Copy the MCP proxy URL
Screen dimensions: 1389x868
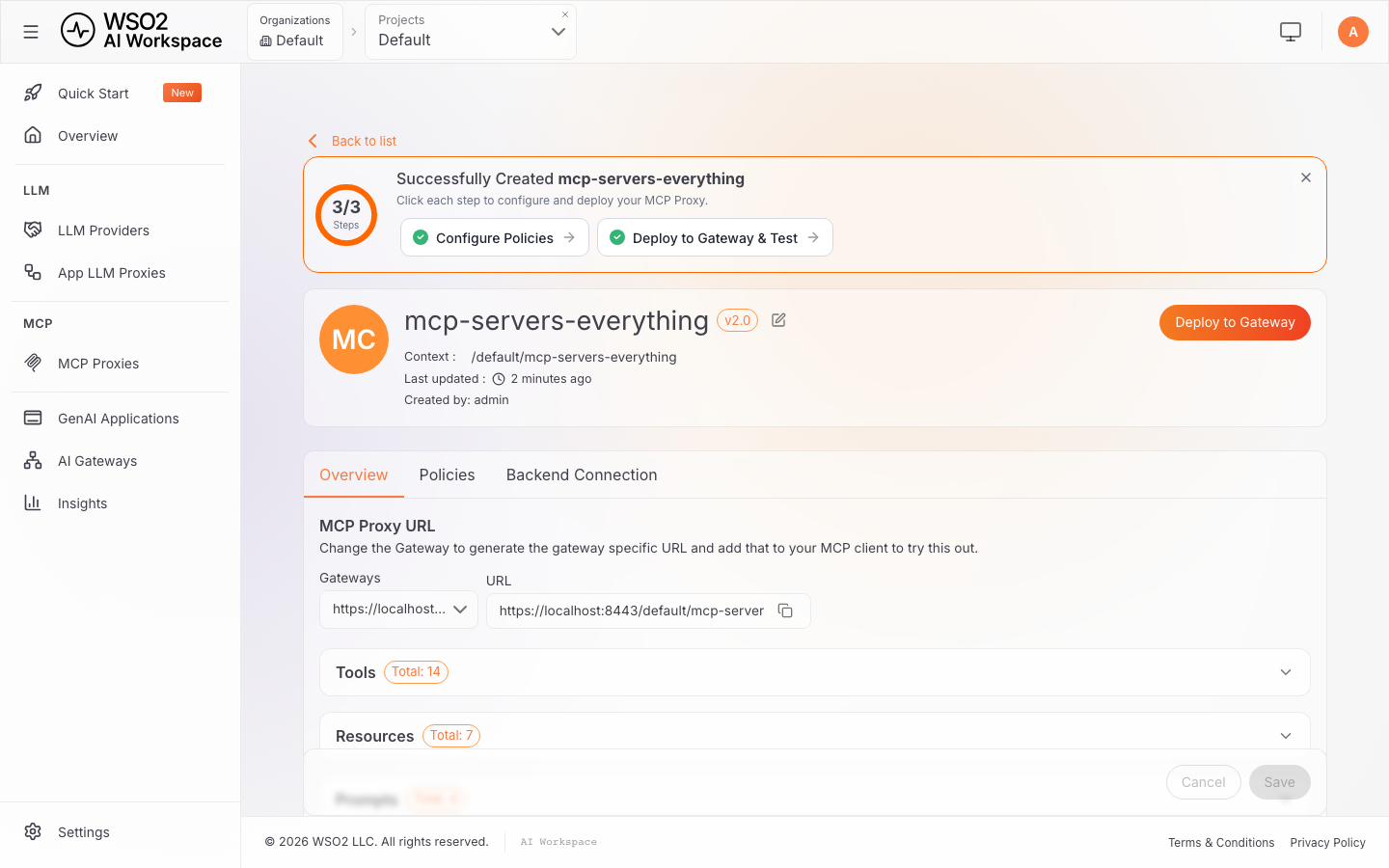point(785,610)
